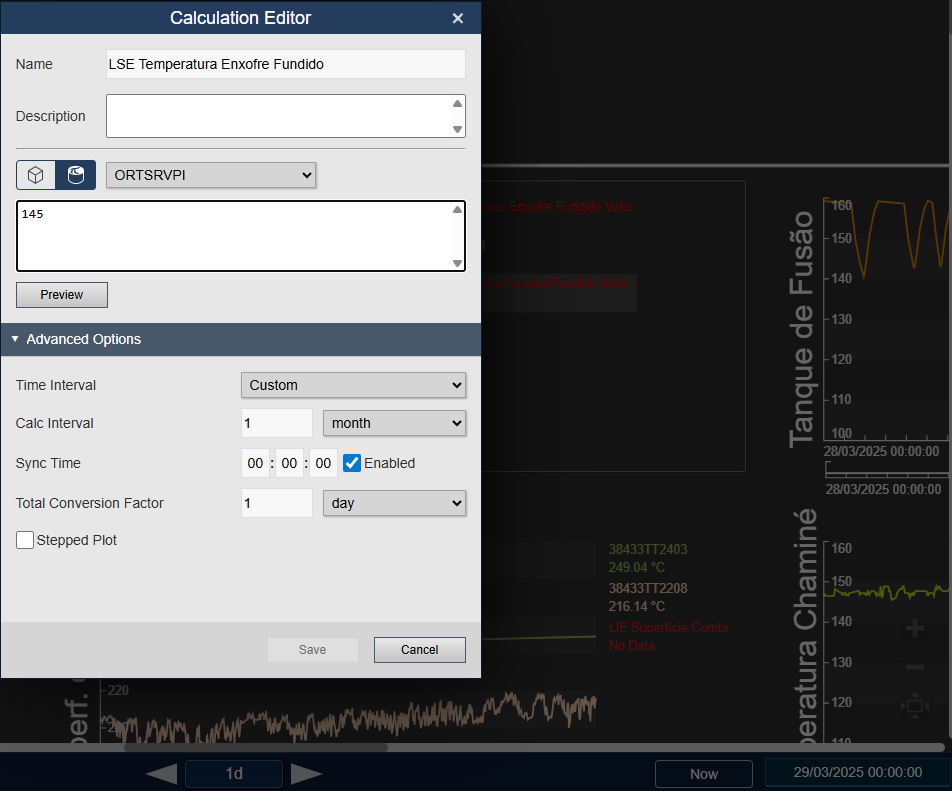952x791 pixels.
Task: Click the back arrow on the time bar
Action: [x=161, y=773]
